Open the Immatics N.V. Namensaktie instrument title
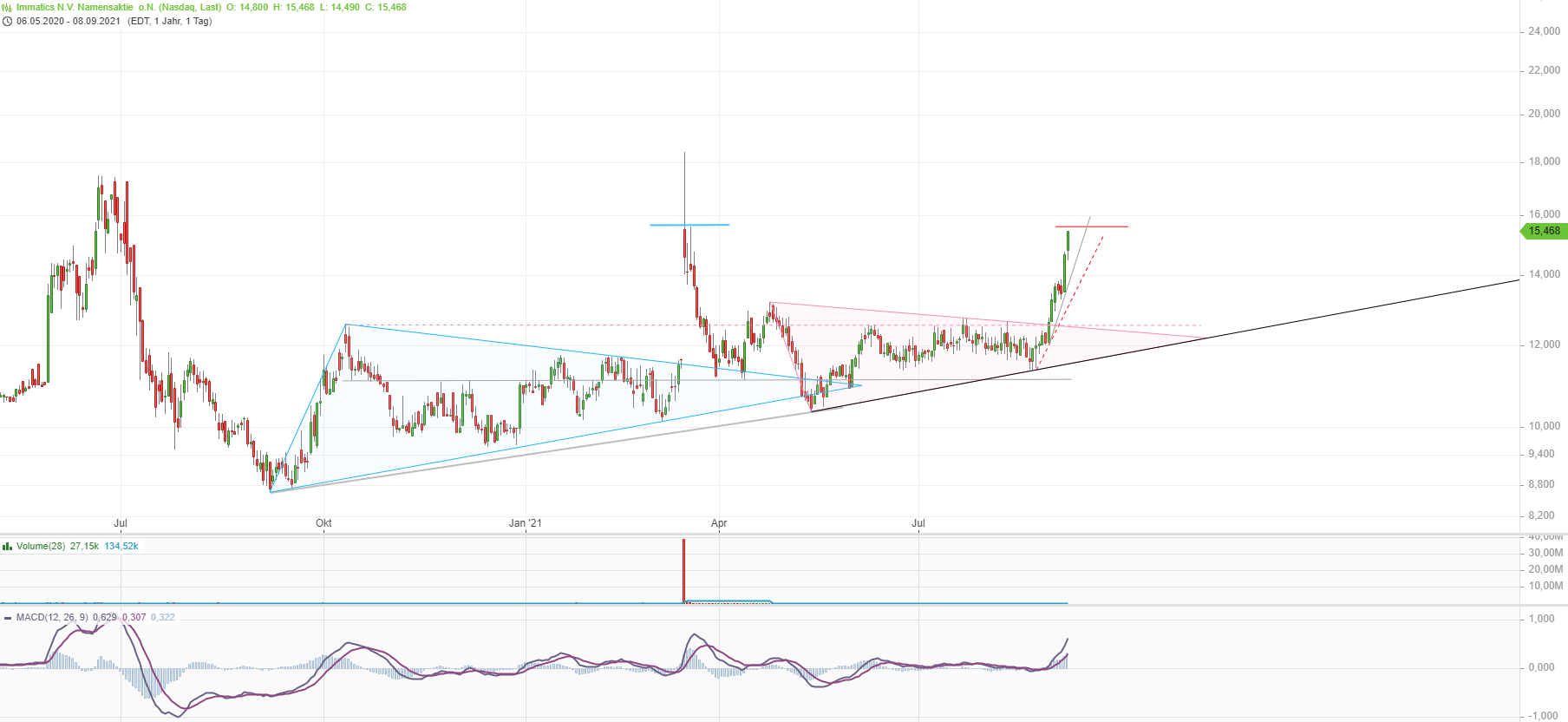The image size is (1568, 722). click(x=75, y=7)
